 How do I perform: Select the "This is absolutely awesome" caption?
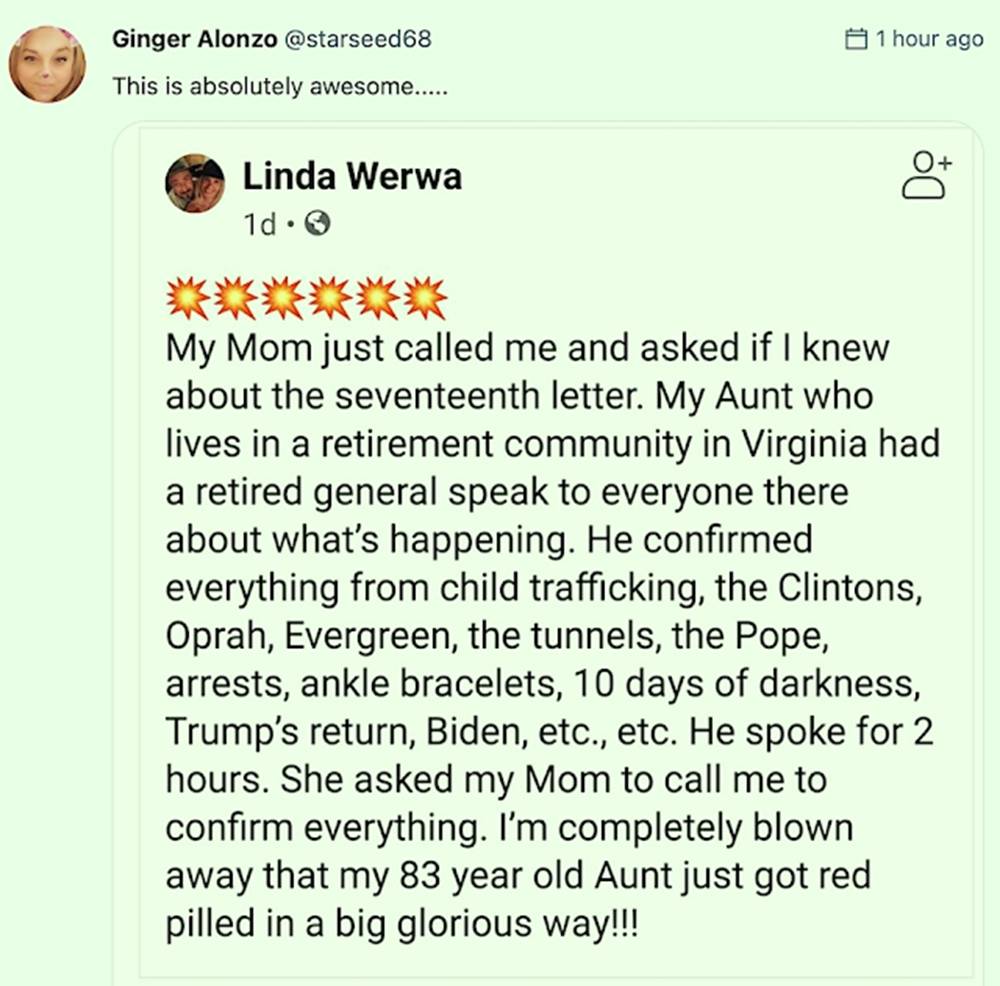280,86
